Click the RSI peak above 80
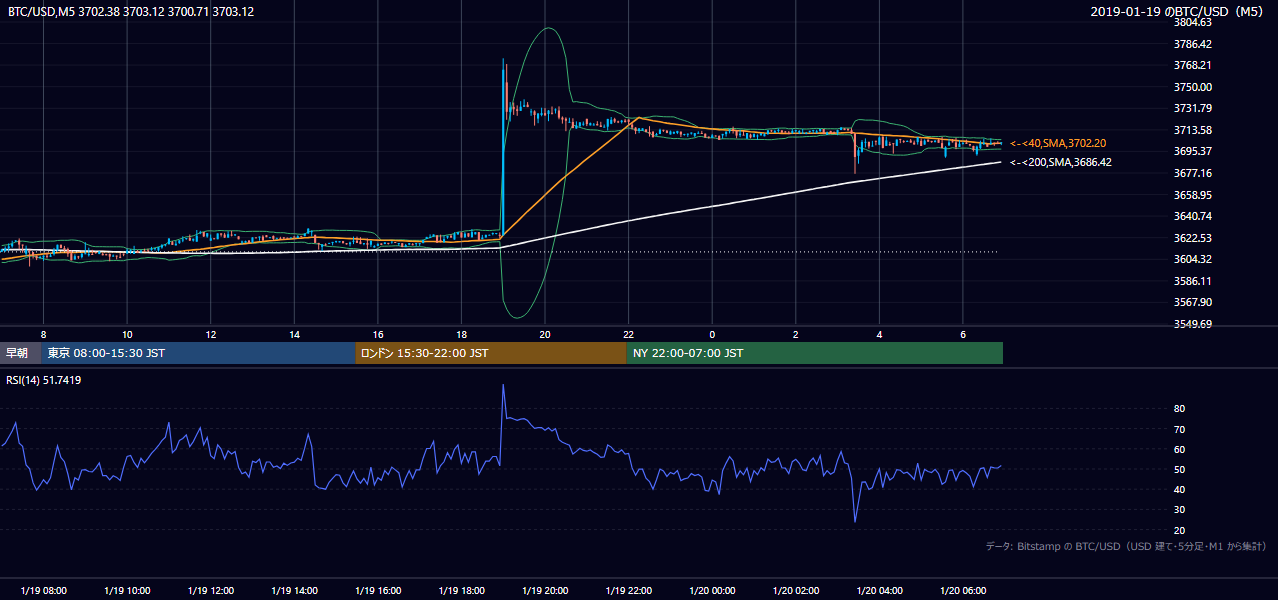The image size is (1278, 600). tap(503, 386)
